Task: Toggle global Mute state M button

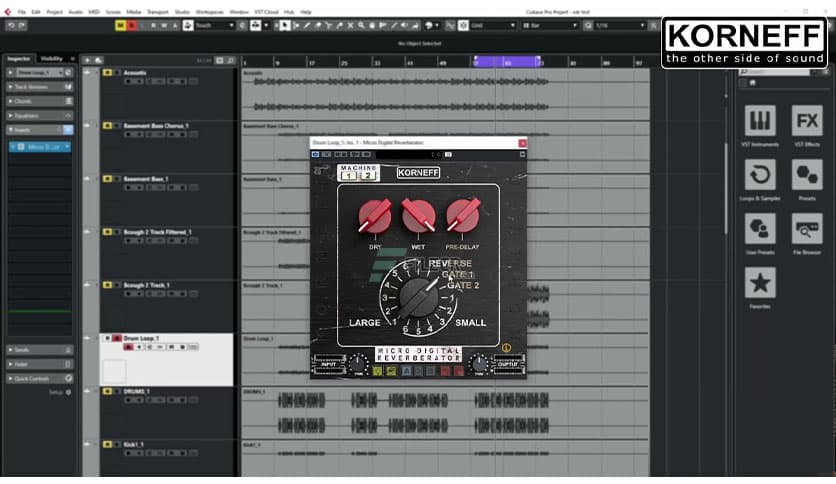Action: click(120, 25)
